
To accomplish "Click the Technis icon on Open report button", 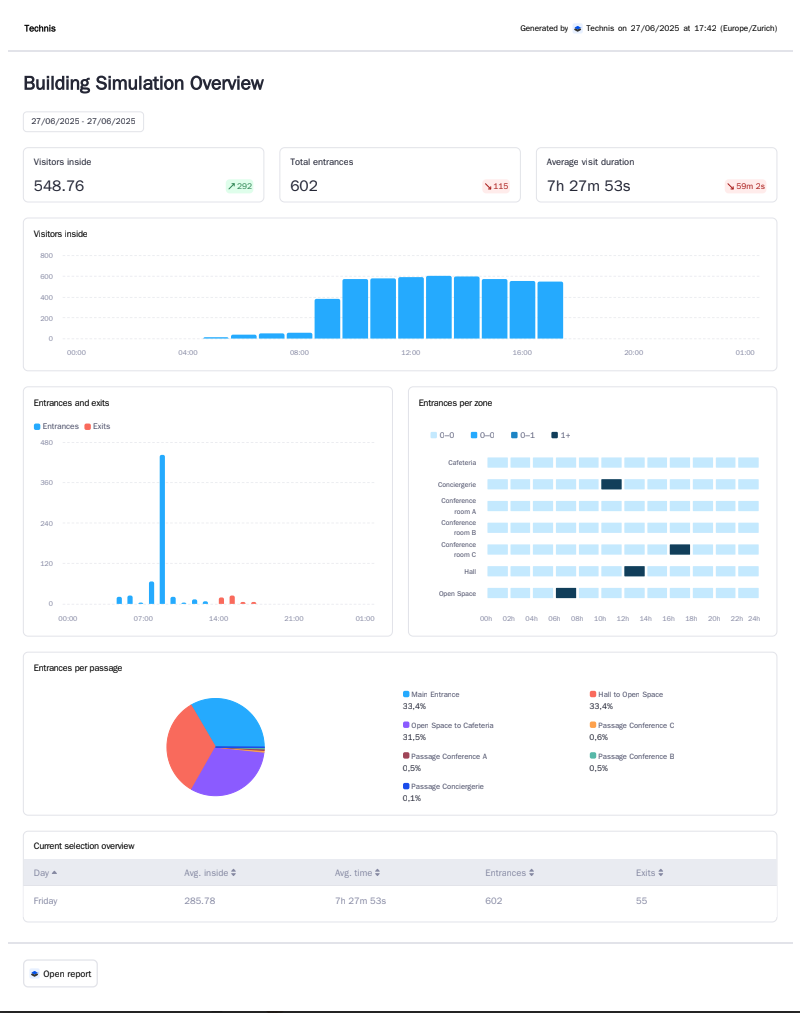I will click(x=35, y=973).
